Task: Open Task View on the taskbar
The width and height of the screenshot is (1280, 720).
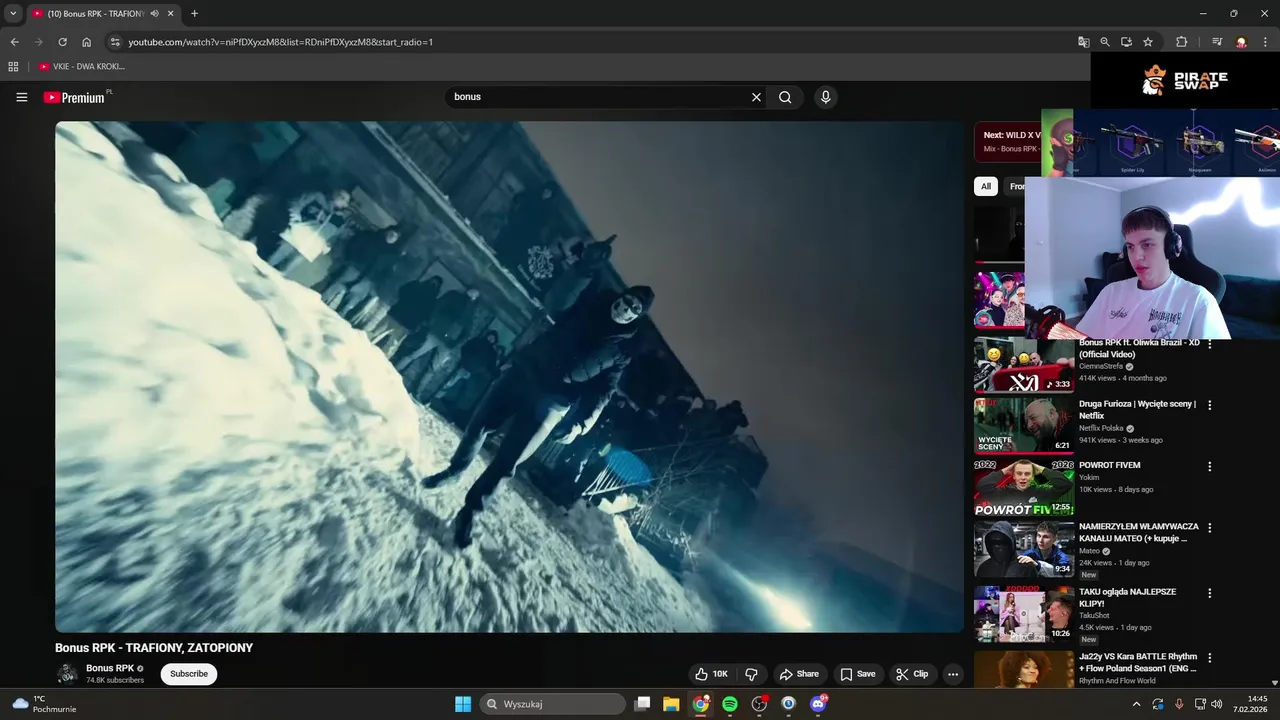Action: [x=643, y=704]
